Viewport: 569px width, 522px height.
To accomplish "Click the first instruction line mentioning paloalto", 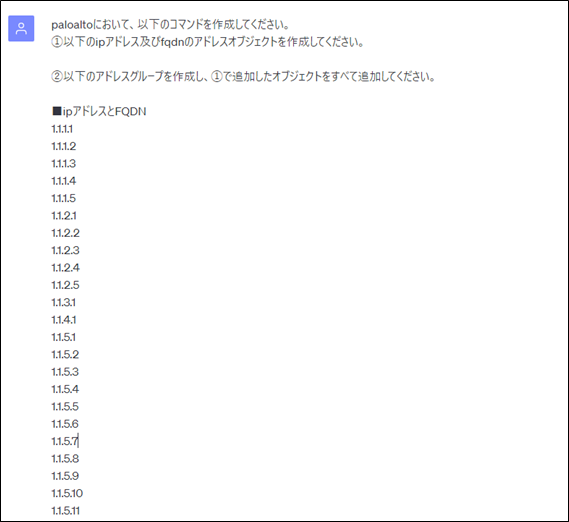I will click(x=171, y=25).
